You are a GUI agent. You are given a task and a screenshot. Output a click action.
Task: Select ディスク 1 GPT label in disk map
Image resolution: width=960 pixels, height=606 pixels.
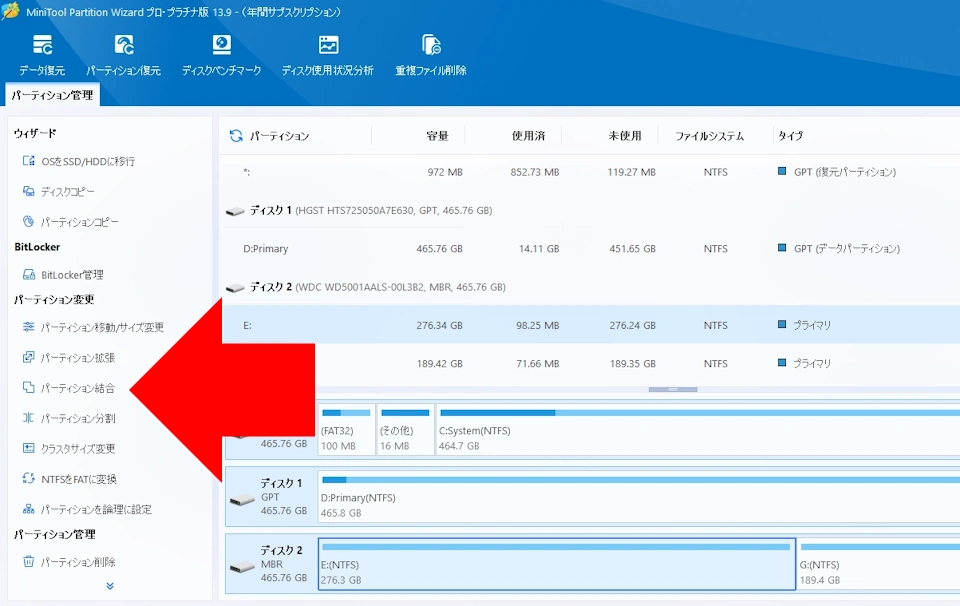click(x=271, y=496)
